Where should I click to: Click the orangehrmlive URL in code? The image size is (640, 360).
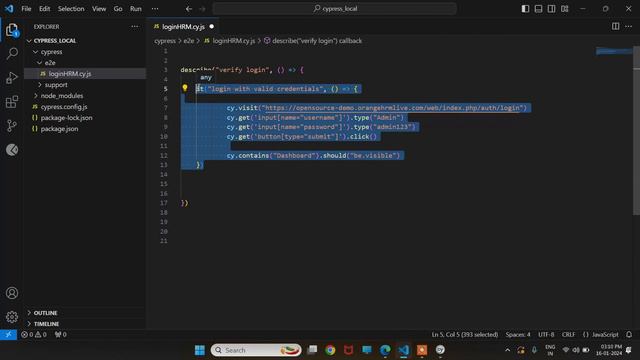coord(393,108)
